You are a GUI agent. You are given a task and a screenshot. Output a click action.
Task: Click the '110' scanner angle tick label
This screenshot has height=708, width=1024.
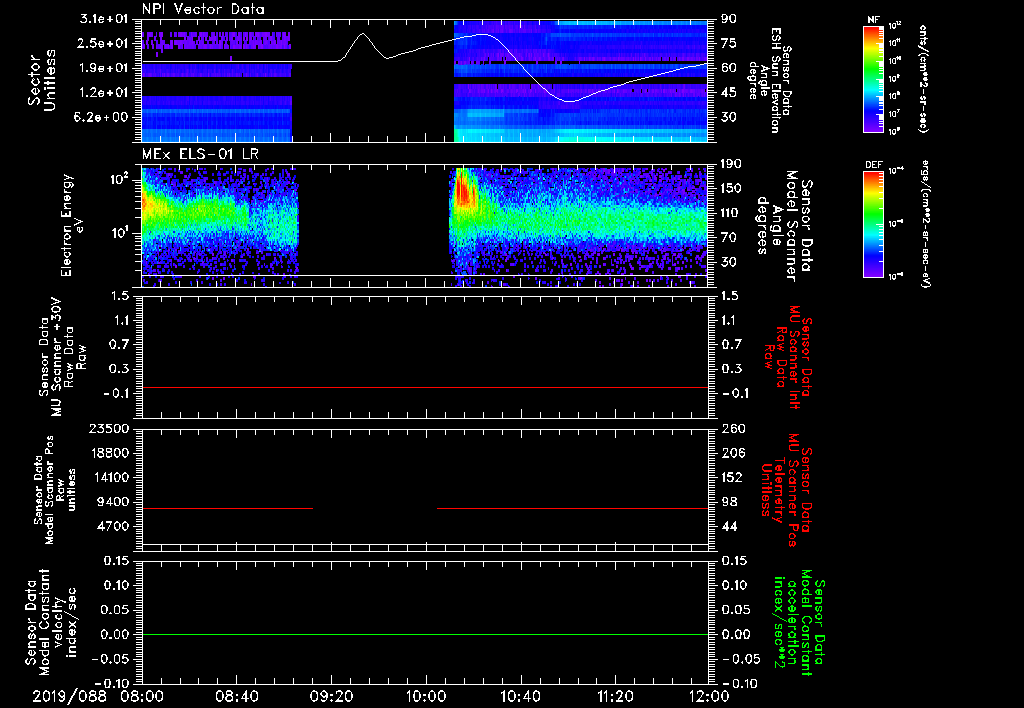[731, 213]
